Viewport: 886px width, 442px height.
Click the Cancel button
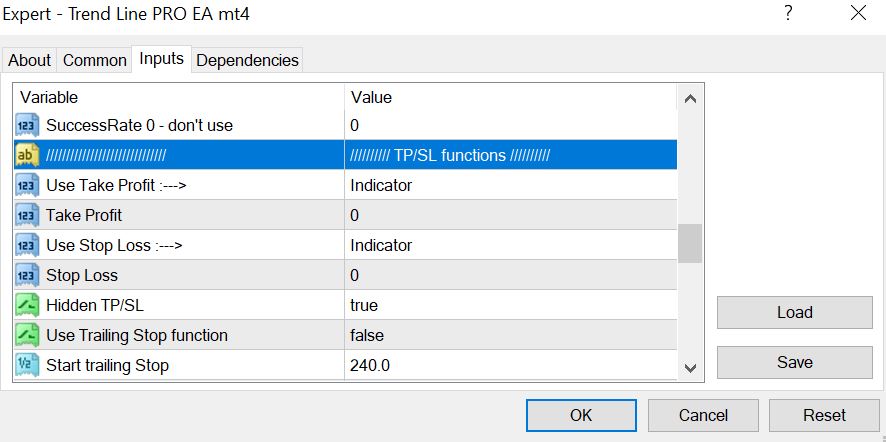coord(703,415)
